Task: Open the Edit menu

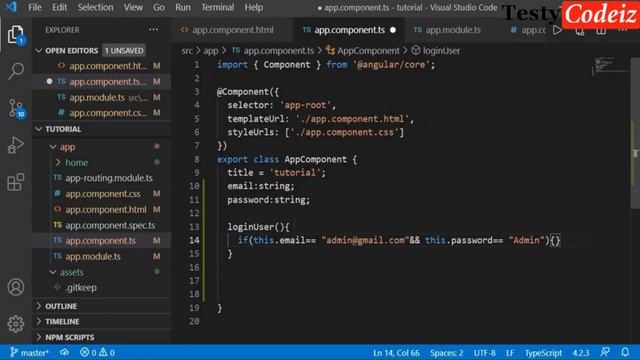Action: [59, 7]
